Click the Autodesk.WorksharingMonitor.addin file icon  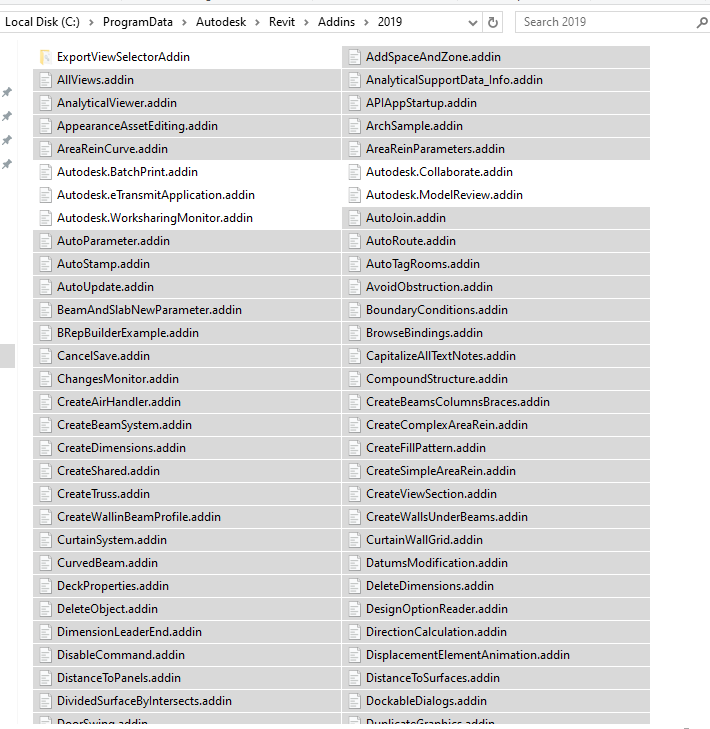[45, 218]
